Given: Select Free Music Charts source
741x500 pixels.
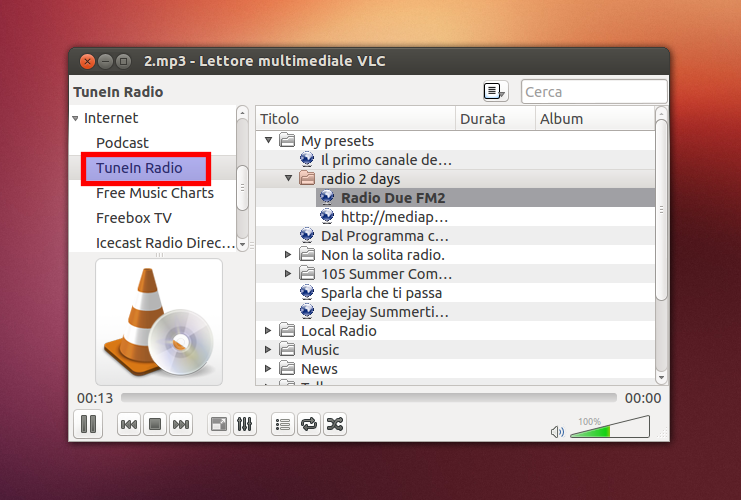Looking at the screenshot, I should 155,193.
